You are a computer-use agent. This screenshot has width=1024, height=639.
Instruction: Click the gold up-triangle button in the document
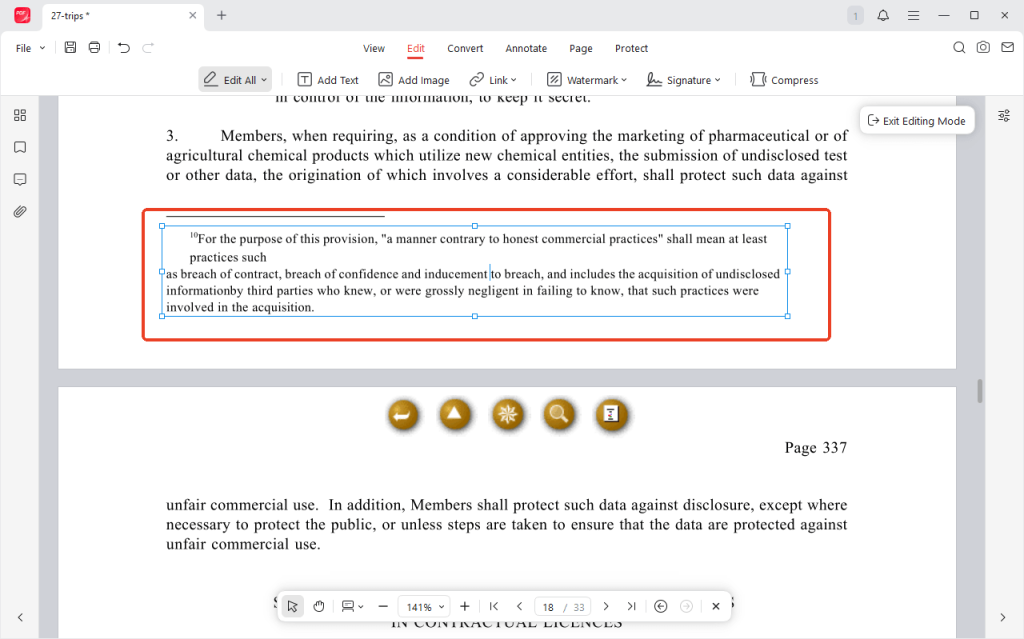(x=455, y=414)
